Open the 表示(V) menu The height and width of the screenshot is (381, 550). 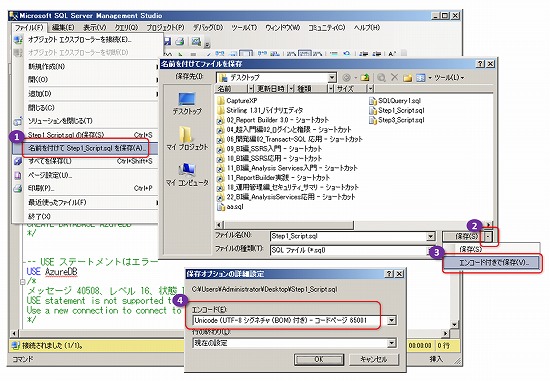[95, 27]
